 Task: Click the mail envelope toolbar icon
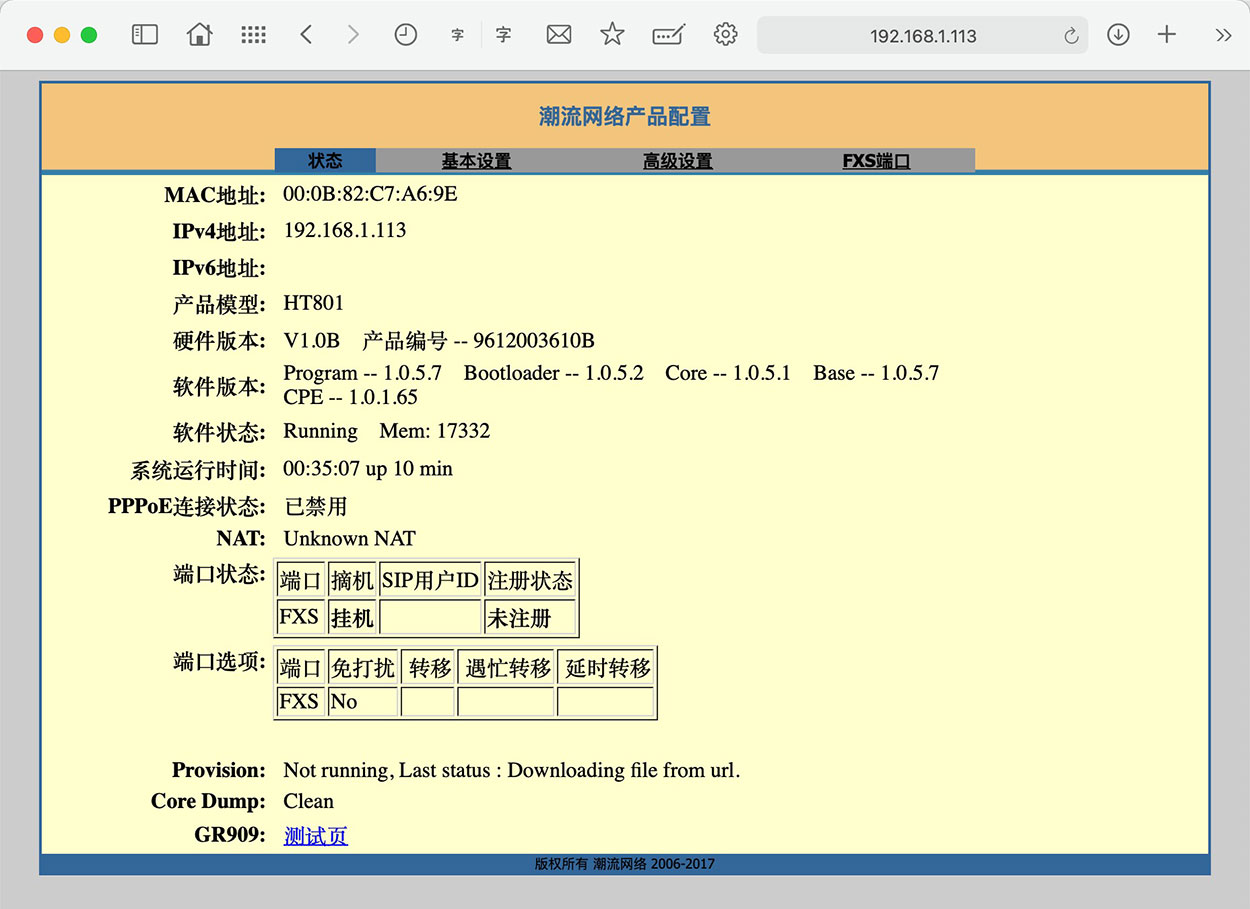[559, 35]
